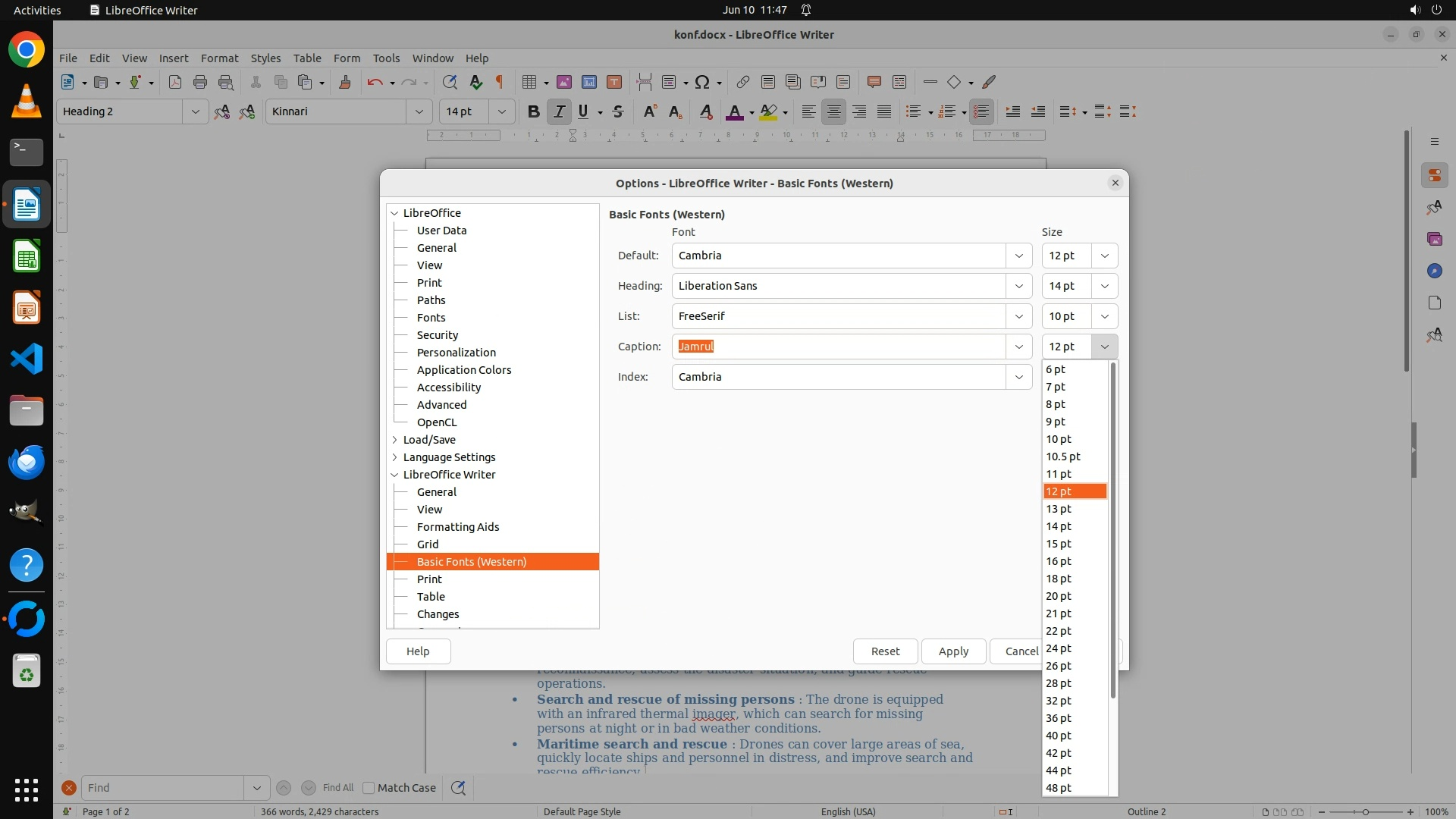1456x819 pixels.
Task: Click the zoom slider in status bar
Action: click(1365, 811)
